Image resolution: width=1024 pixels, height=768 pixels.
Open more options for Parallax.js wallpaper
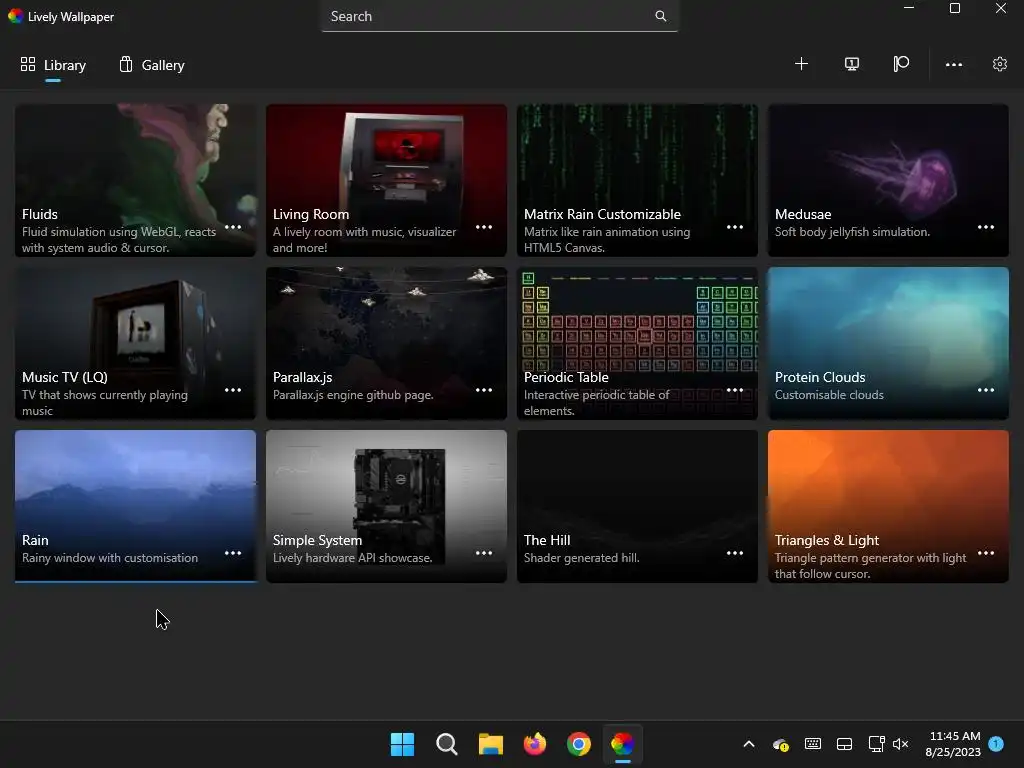click(484, 390)
